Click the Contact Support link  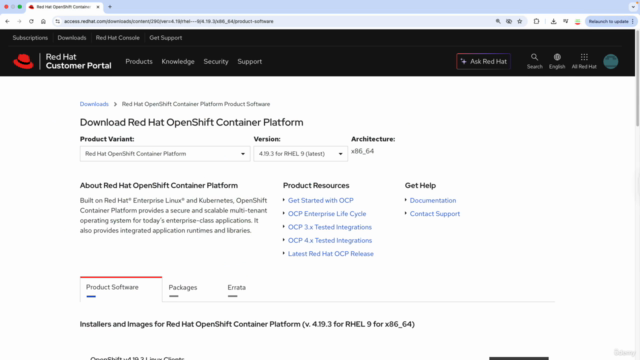pyautogui.click(x=435, y=213)
